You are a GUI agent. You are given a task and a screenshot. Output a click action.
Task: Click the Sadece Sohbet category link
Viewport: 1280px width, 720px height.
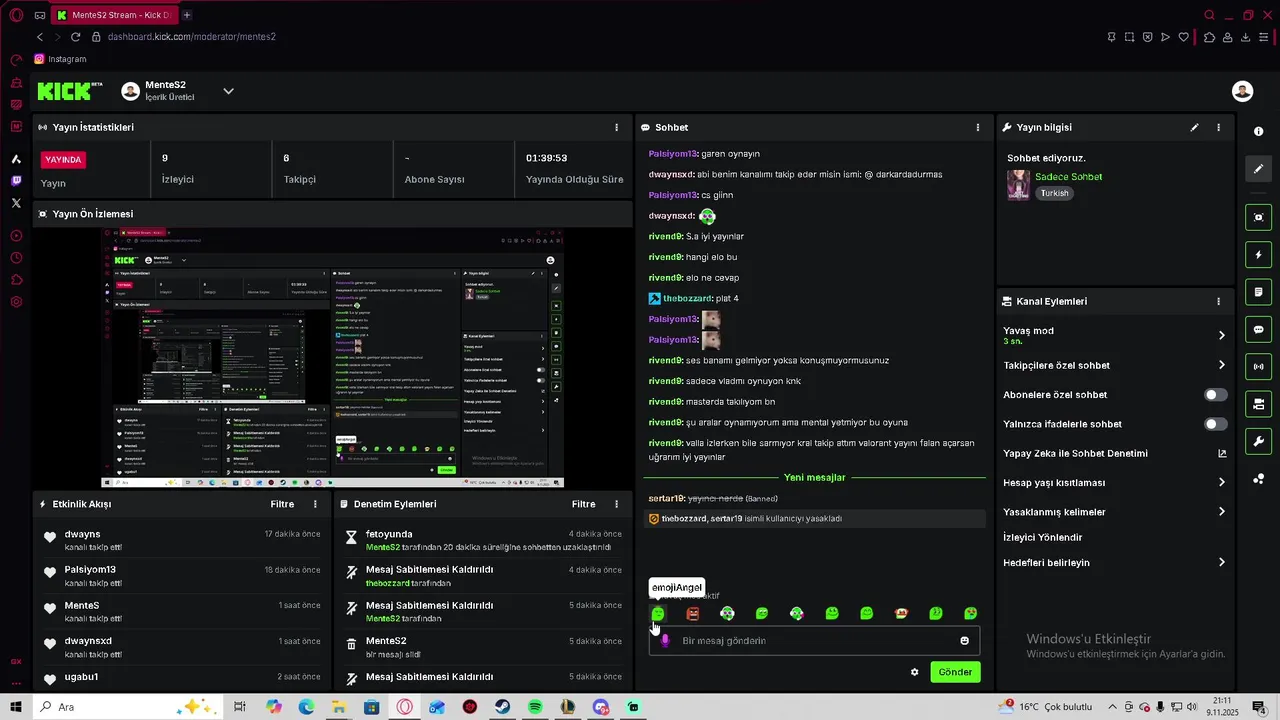pyautogui.click(x=1068, y=177)
